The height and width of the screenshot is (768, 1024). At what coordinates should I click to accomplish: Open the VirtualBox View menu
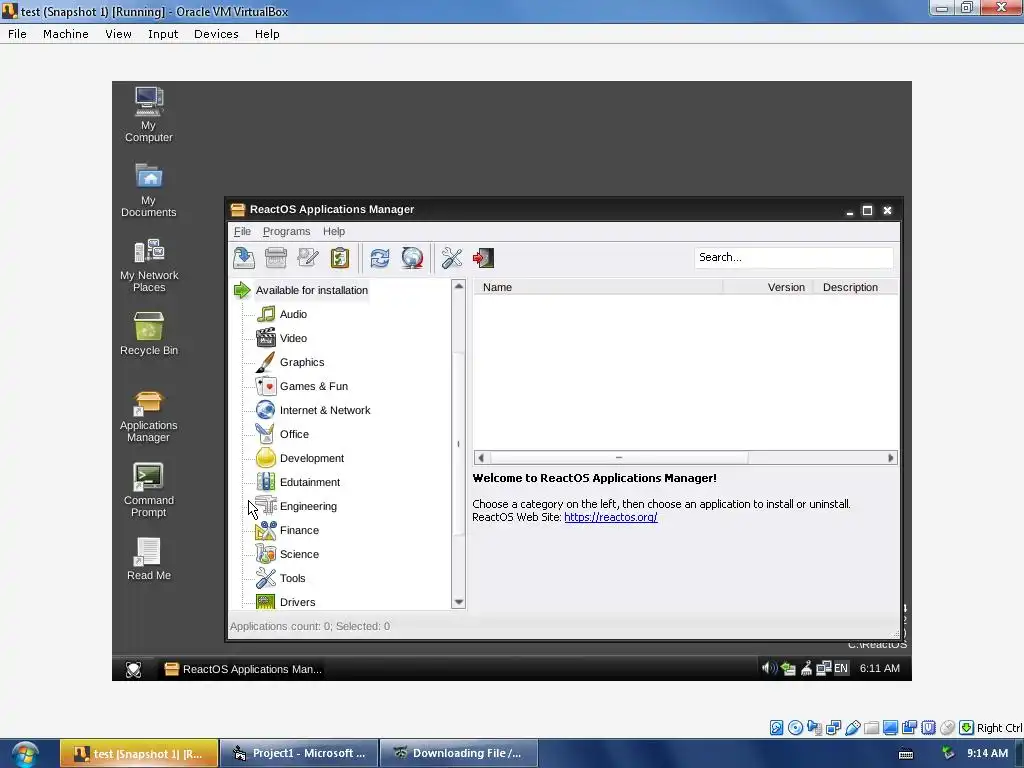[x=118, y=34]
